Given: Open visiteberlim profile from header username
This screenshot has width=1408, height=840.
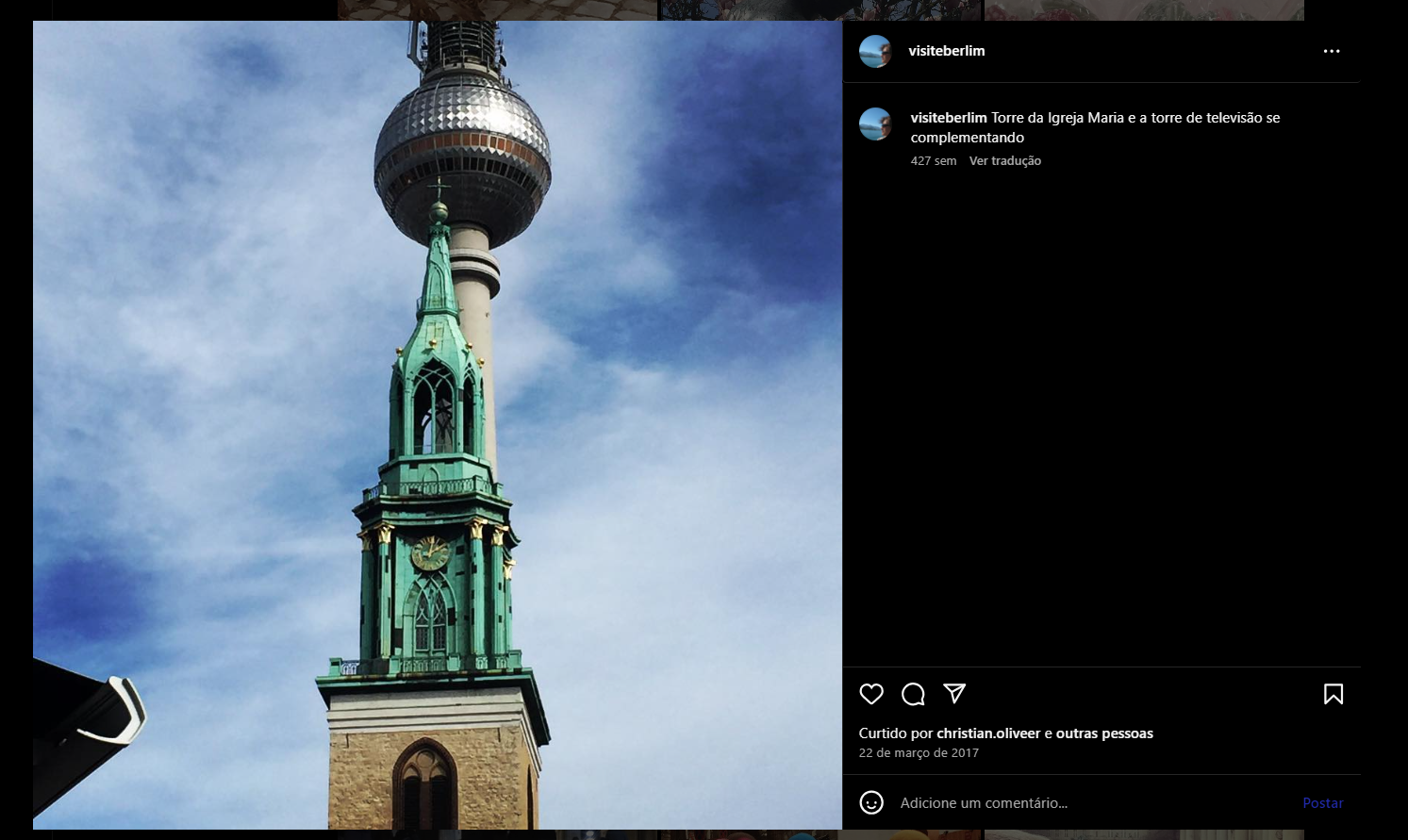Looking at the screenshot, I should click(x=946, y=51).
